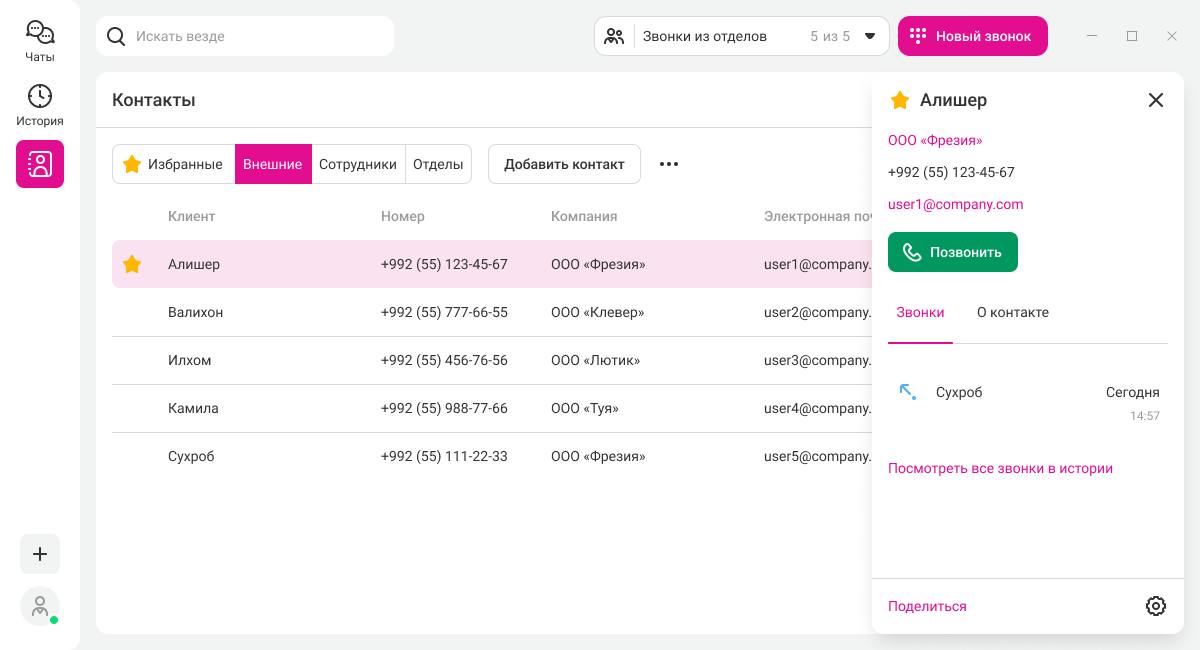Click the call arrow icon near Сухроб
Viewport: 1200px width, 650px height.
(908, 392)
